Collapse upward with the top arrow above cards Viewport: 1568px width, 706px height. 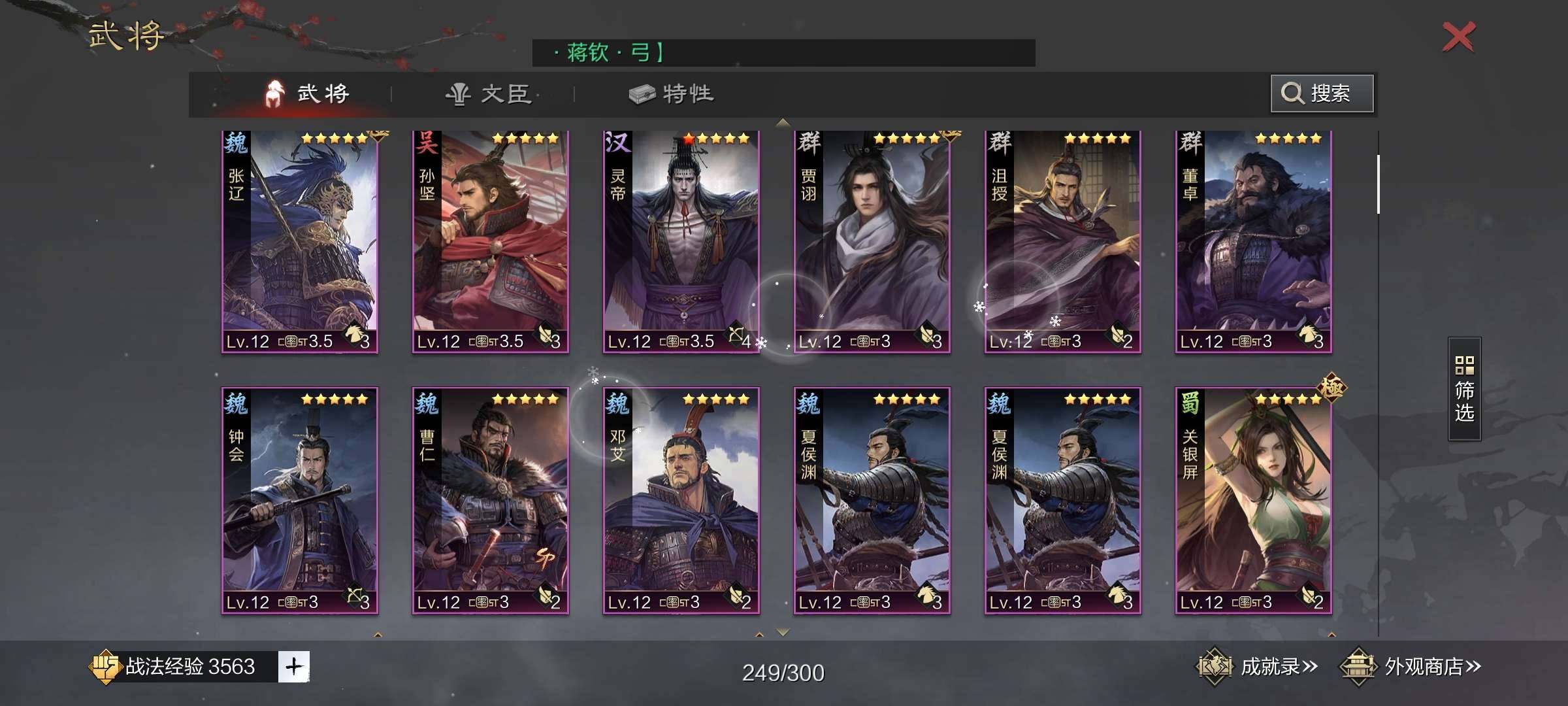point(783,122)
